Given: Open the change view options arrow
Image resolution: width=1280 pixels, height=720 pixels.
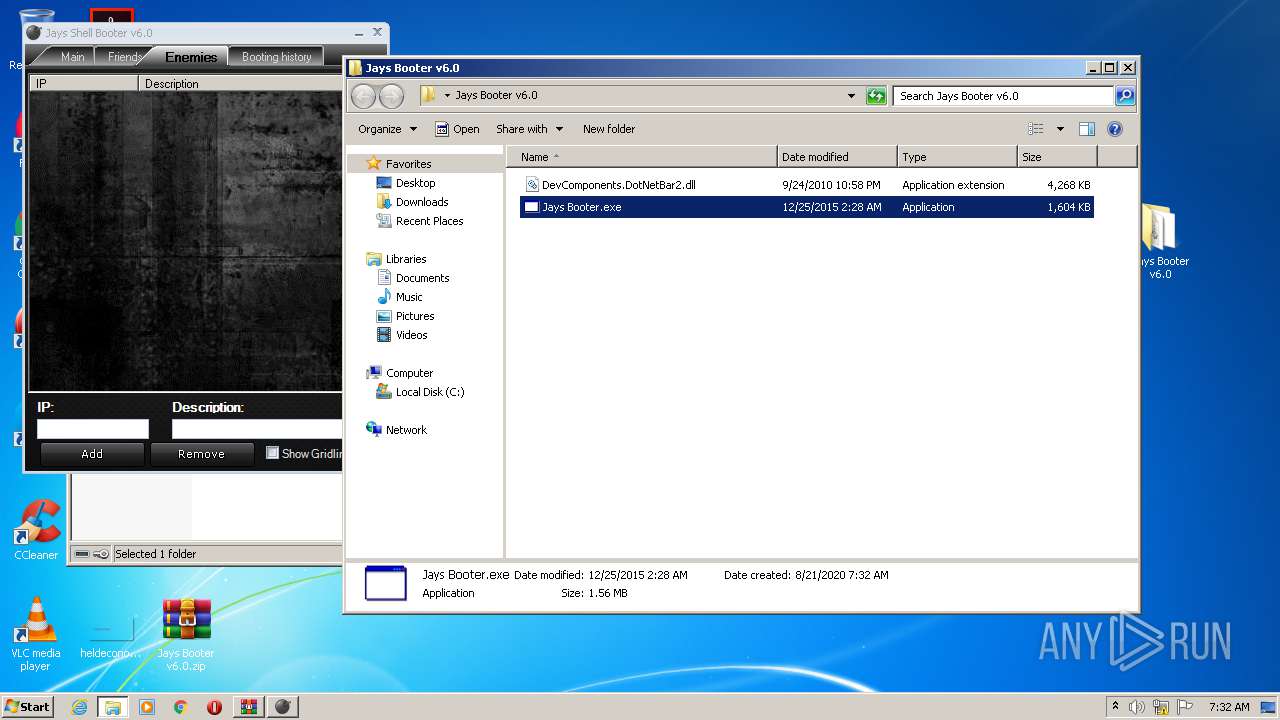Looking at the screenshot, I should pos(1060,129).
